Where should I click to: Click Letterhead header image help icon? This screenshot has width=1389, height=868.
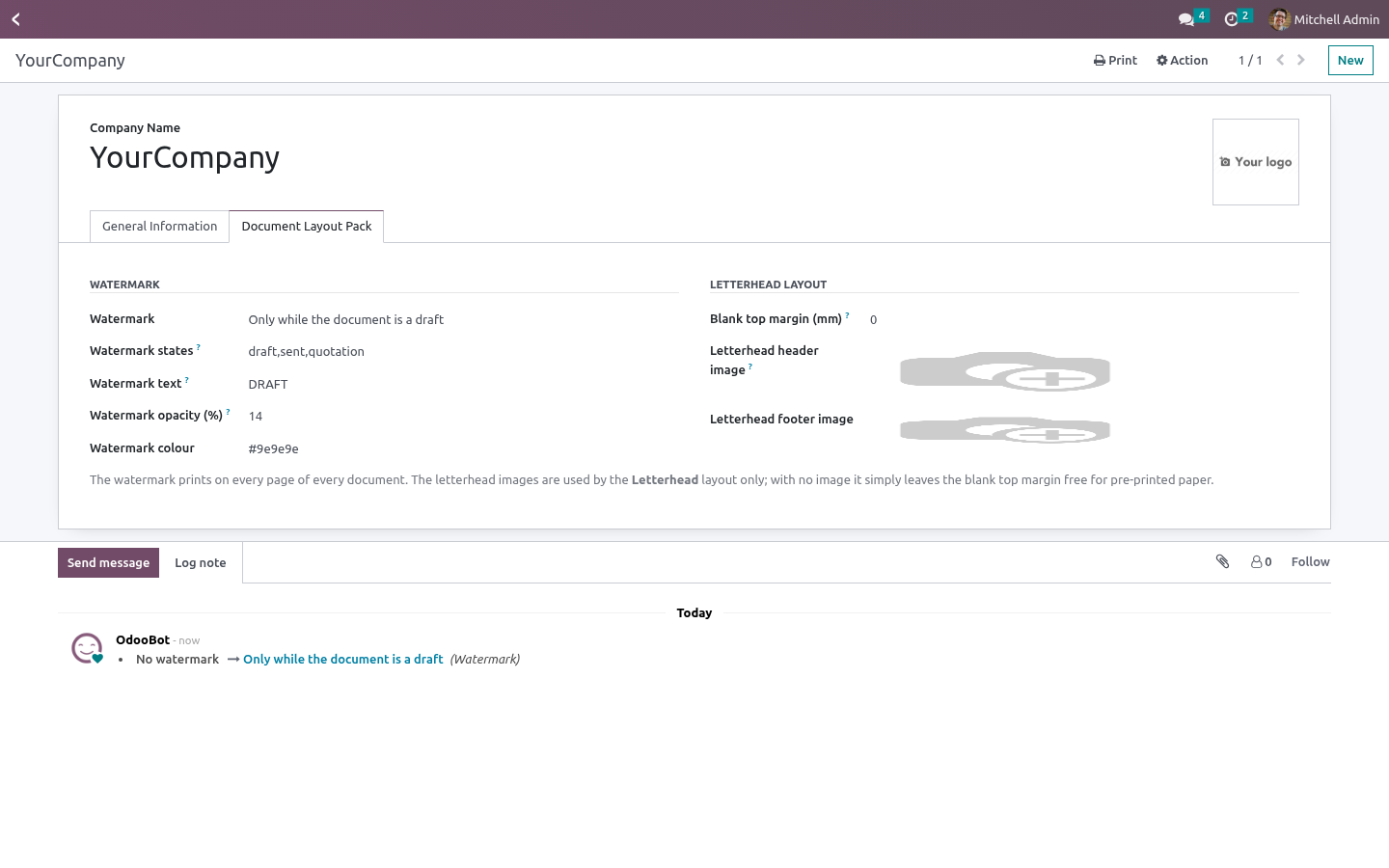(749, 366)
